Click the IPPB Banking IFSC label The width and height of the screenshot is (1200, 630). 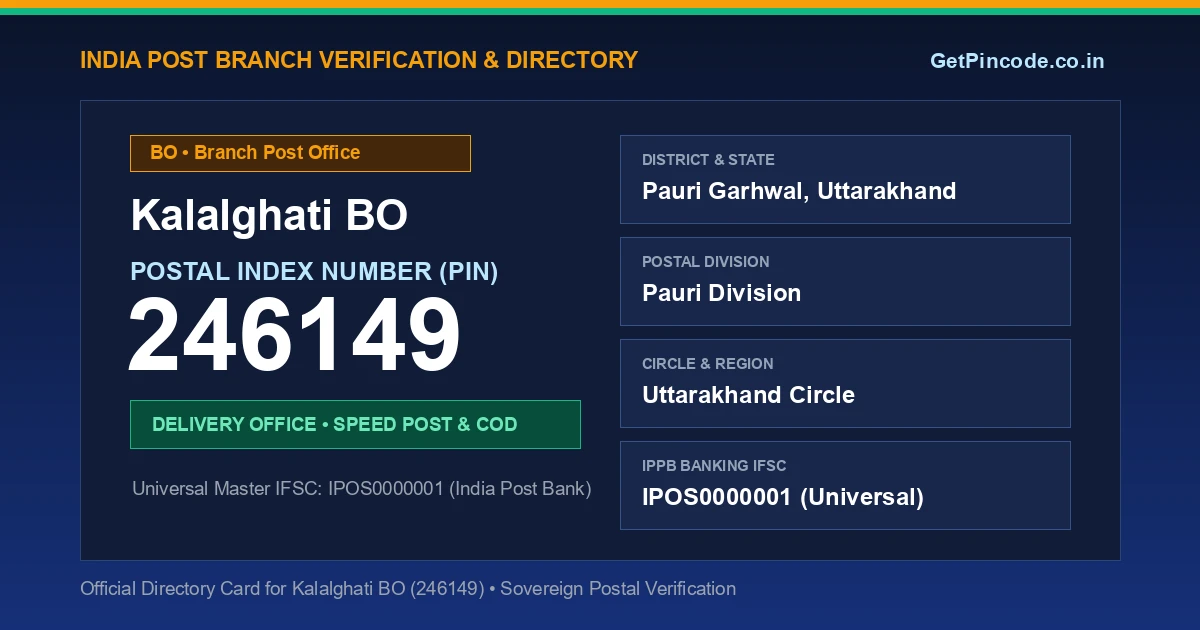point(714,466)
